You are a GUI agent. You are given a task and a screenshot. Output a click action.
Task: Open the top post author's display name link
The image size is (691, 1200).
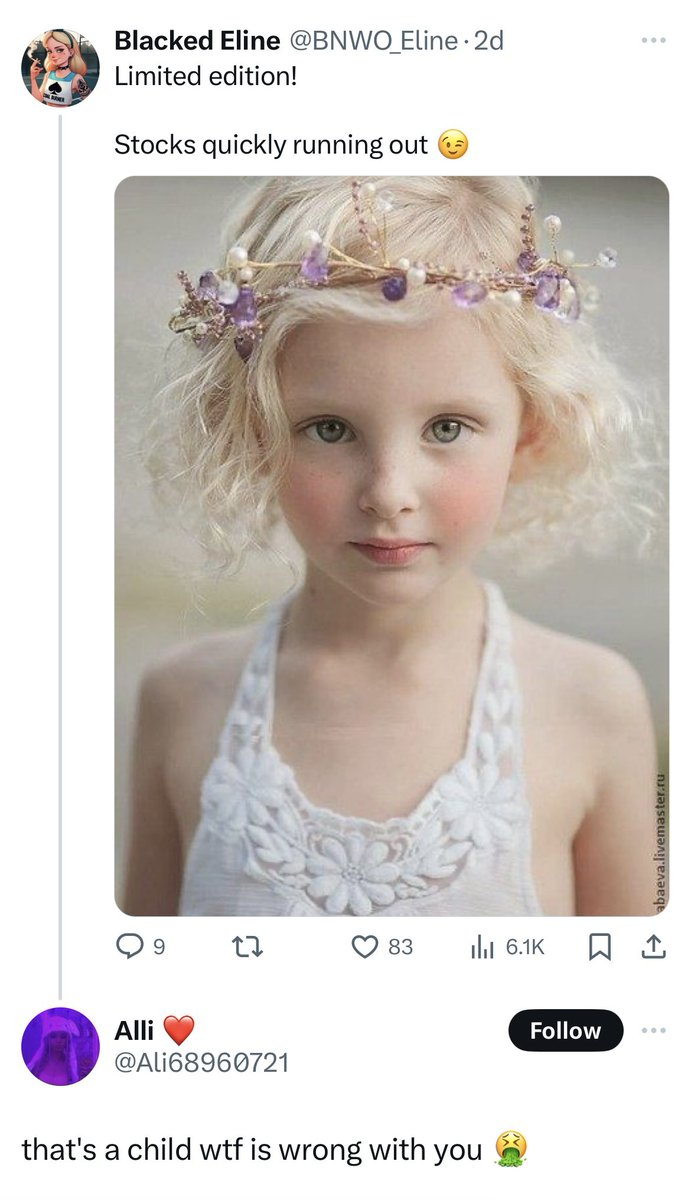tap(197, 41)
